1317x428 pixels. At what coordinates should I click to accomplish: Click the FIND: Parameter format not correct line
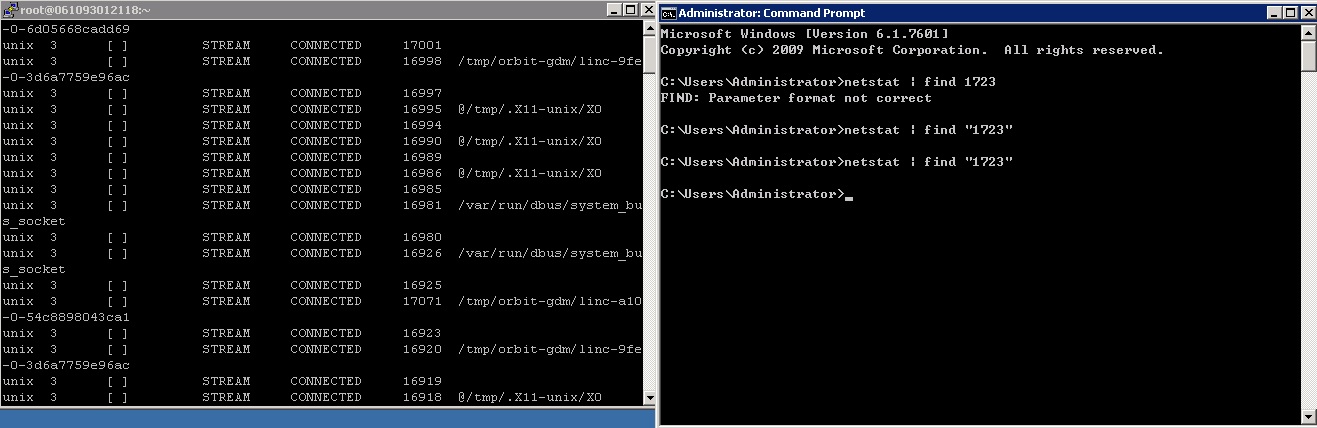point(796,98)
